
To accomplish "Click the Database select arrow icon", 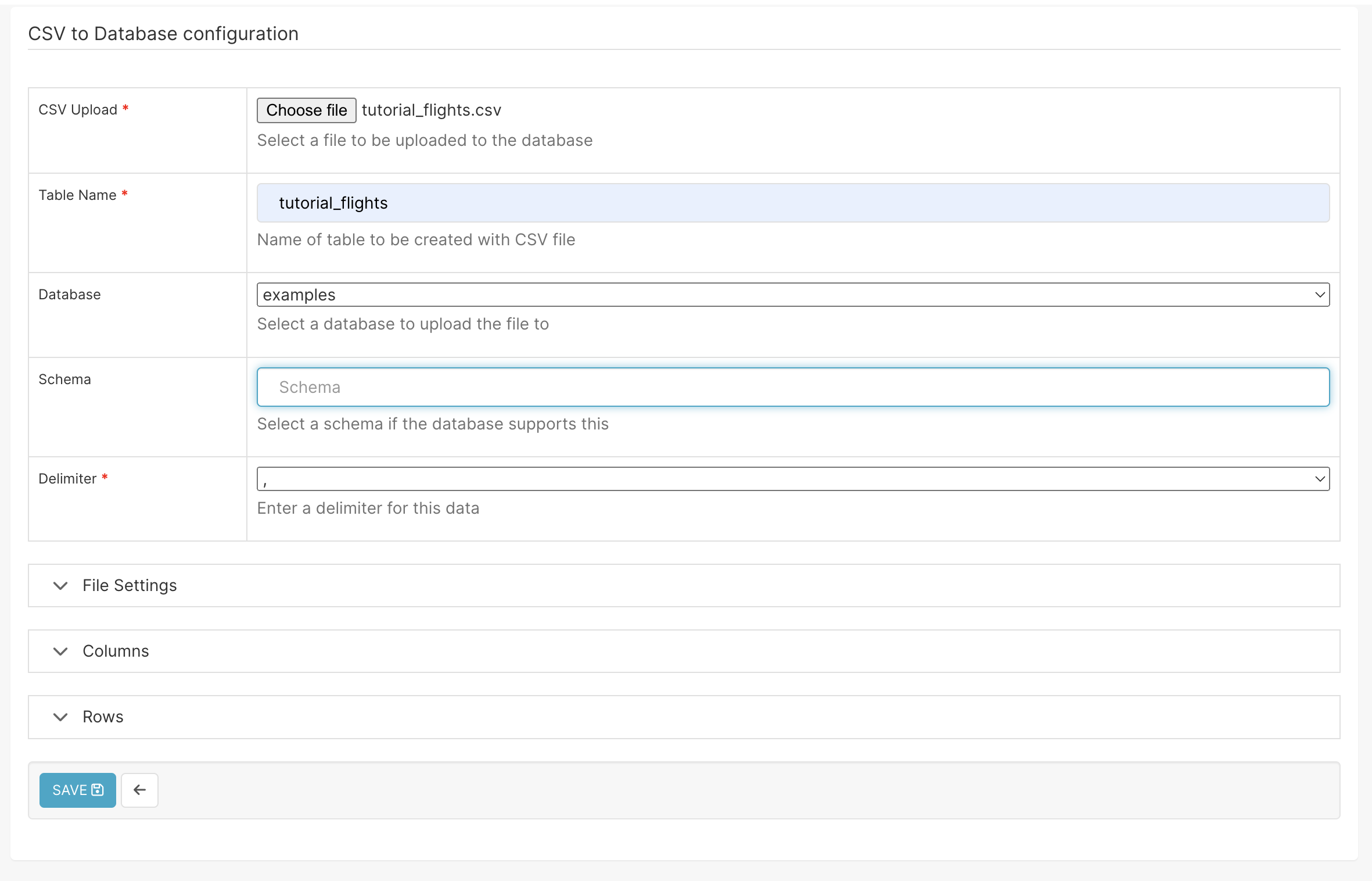I will click(x=1320, y=295).
